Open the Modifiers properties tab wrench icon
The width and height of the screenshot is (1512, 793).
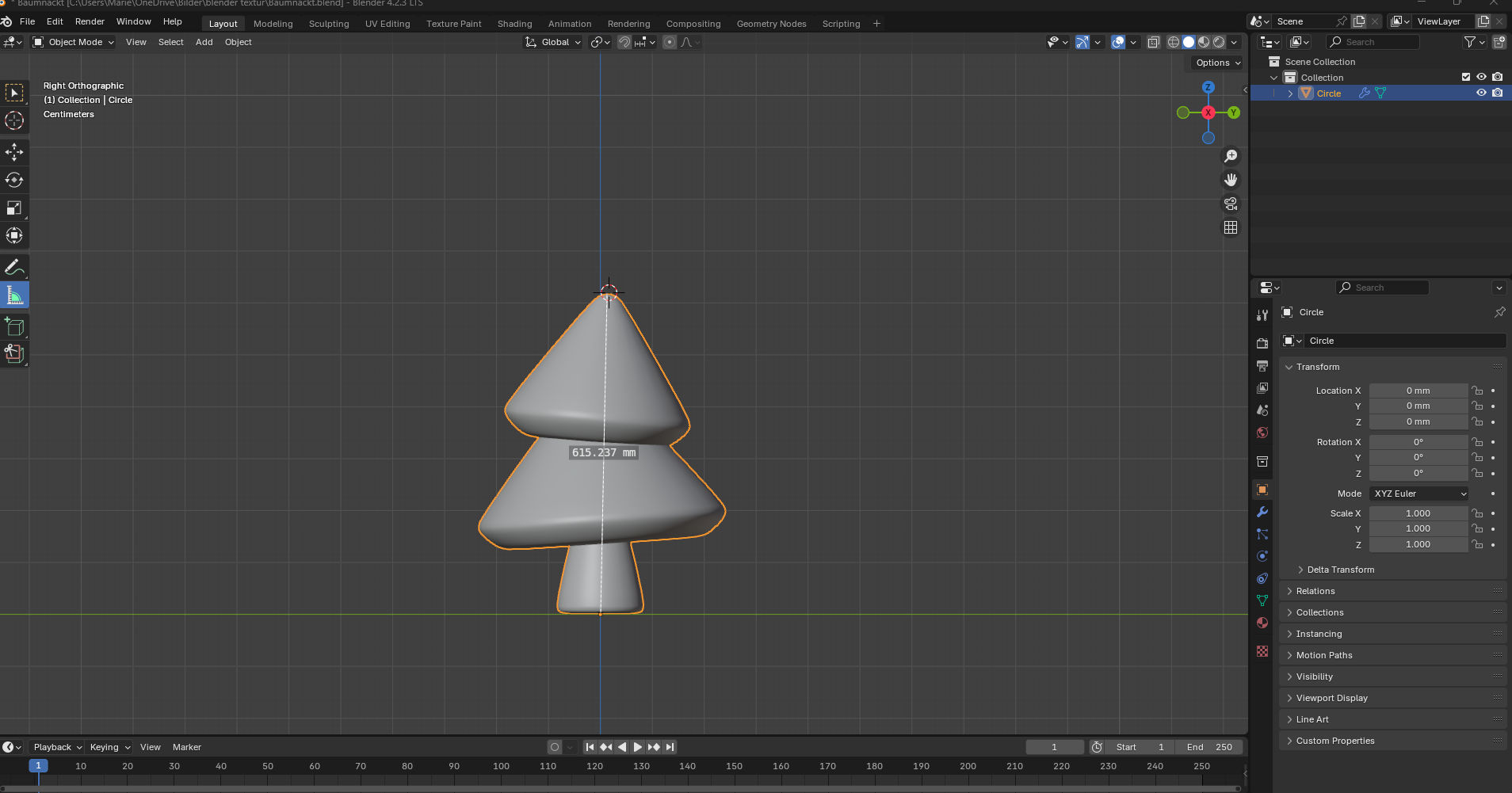point(1262,512)
